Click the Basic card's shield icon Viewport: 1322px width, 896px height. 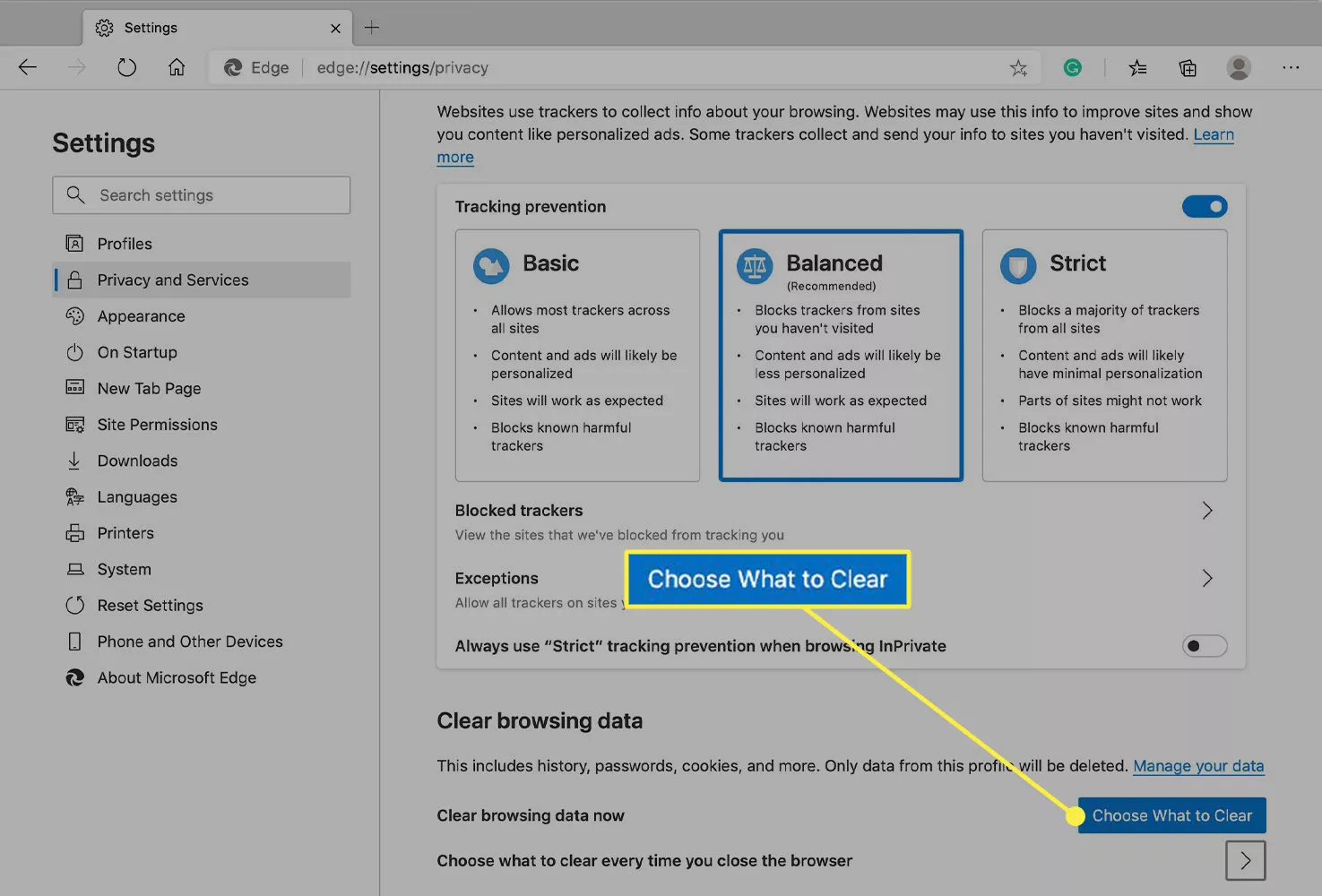(x=491, y=266)
